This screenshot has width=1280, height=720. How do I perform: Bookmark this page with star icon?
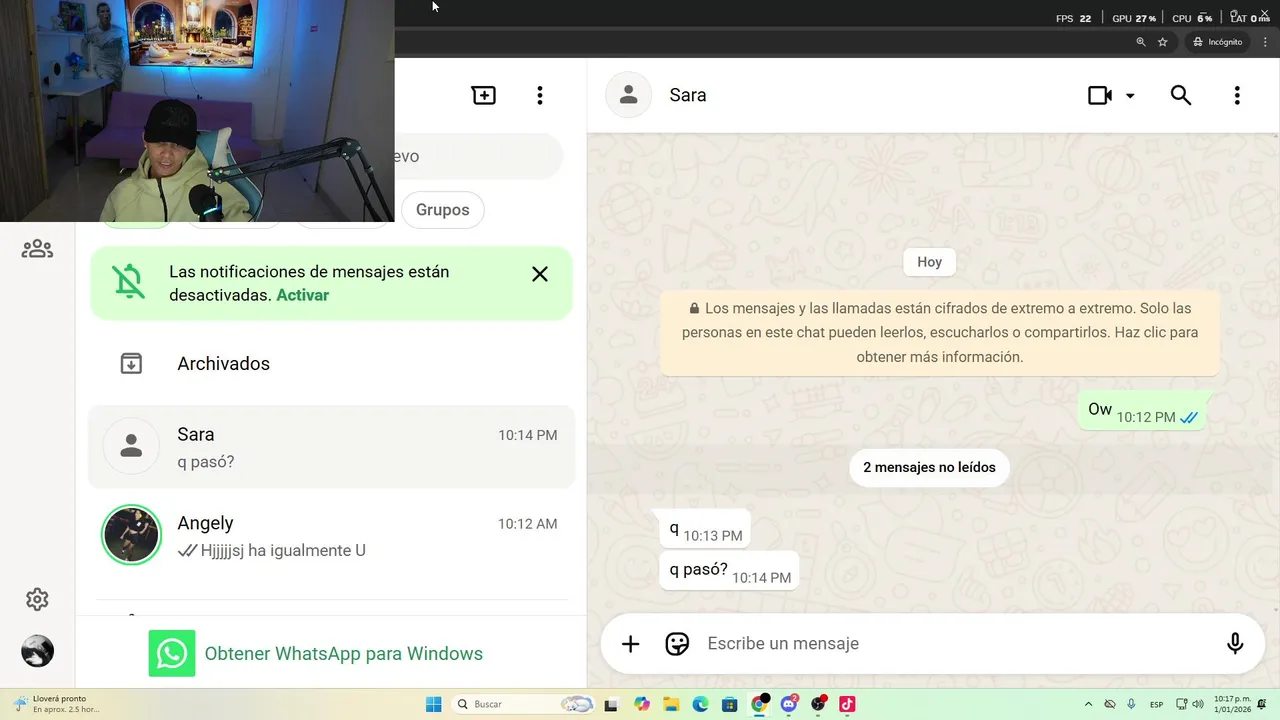click(x=1162, y=42)
